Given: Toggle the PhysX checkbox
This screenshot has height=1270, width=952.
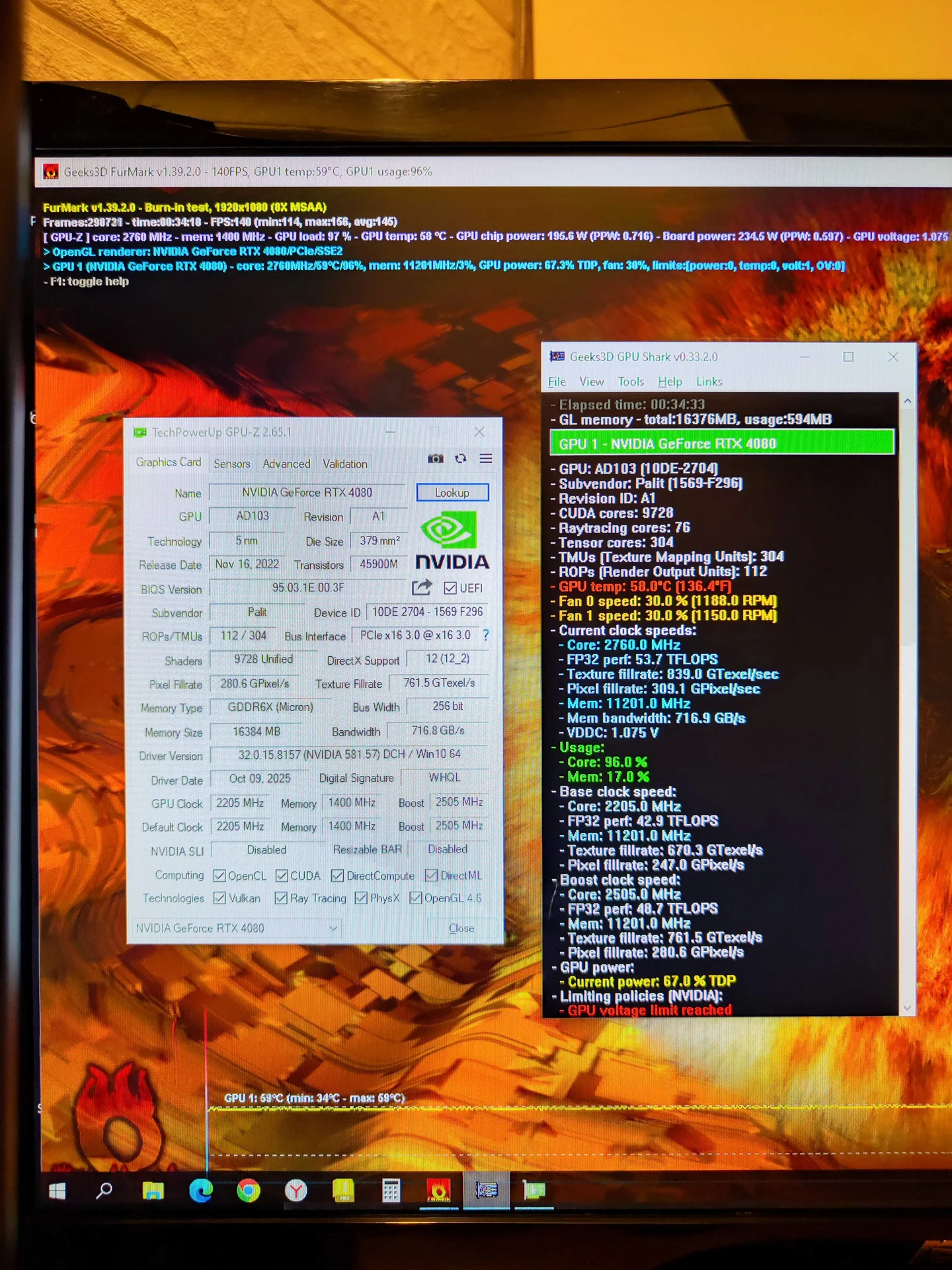Looking at the screenshot, I should point(361,898).
